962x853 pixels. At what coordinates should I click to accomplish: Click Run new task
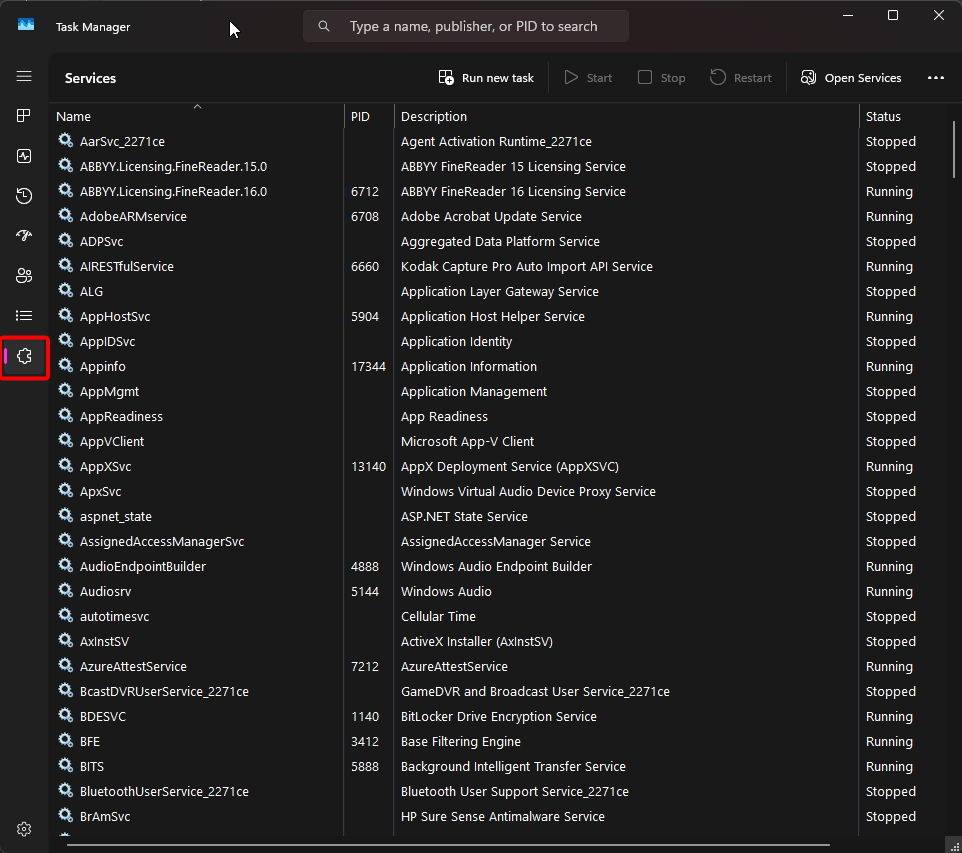(486, 78)
